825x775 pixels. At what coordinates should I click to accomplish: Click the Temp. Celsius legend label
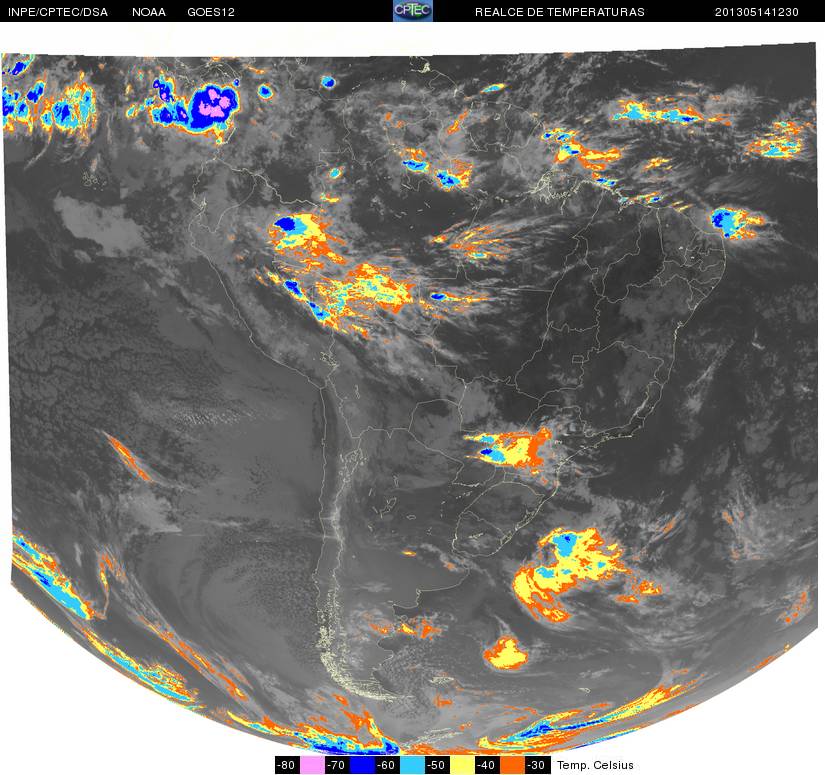(595, 765)
